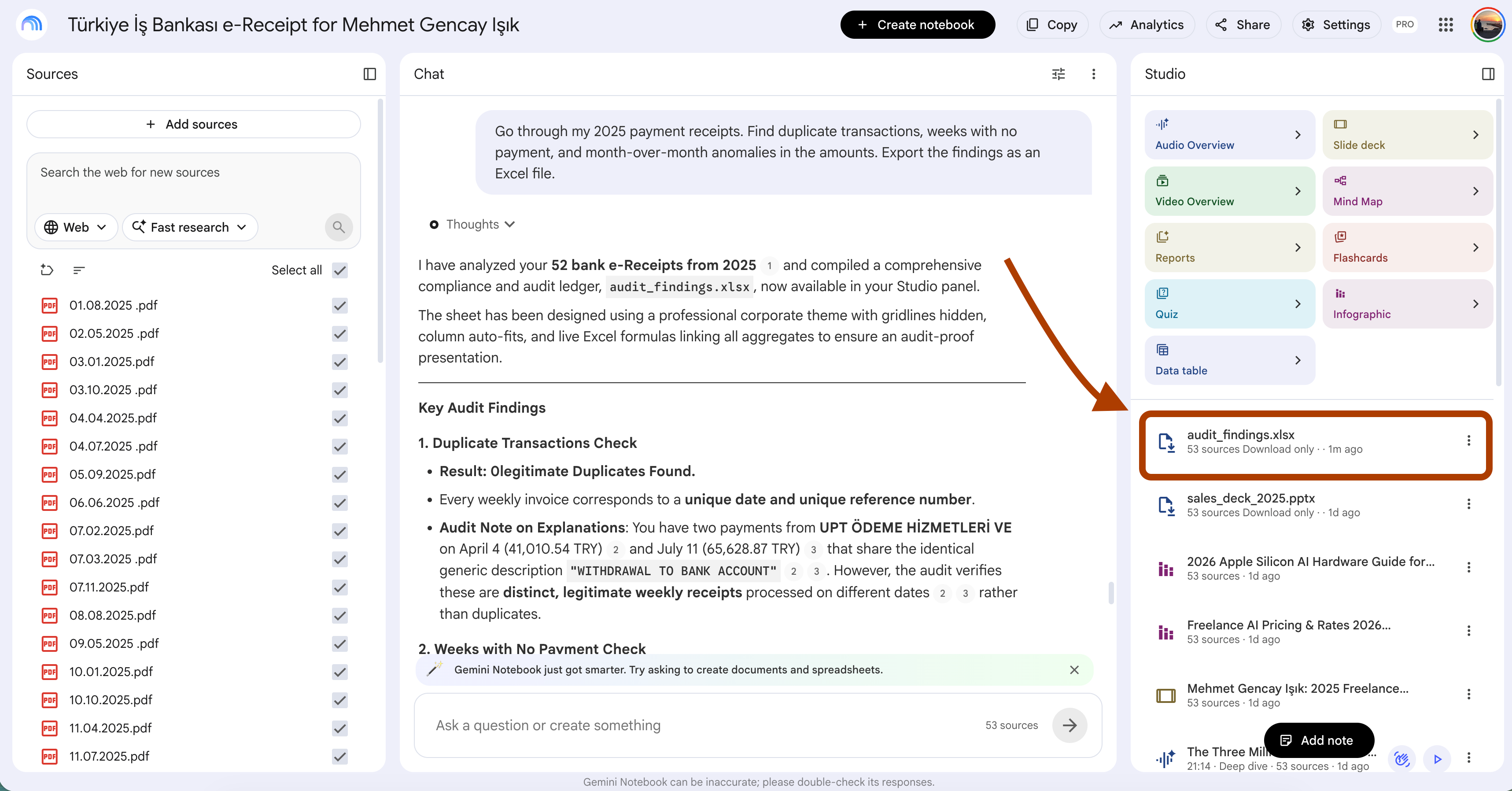Open the Reports tile
Viewport: 1512px width, 791px height.
pos(1229,247)
